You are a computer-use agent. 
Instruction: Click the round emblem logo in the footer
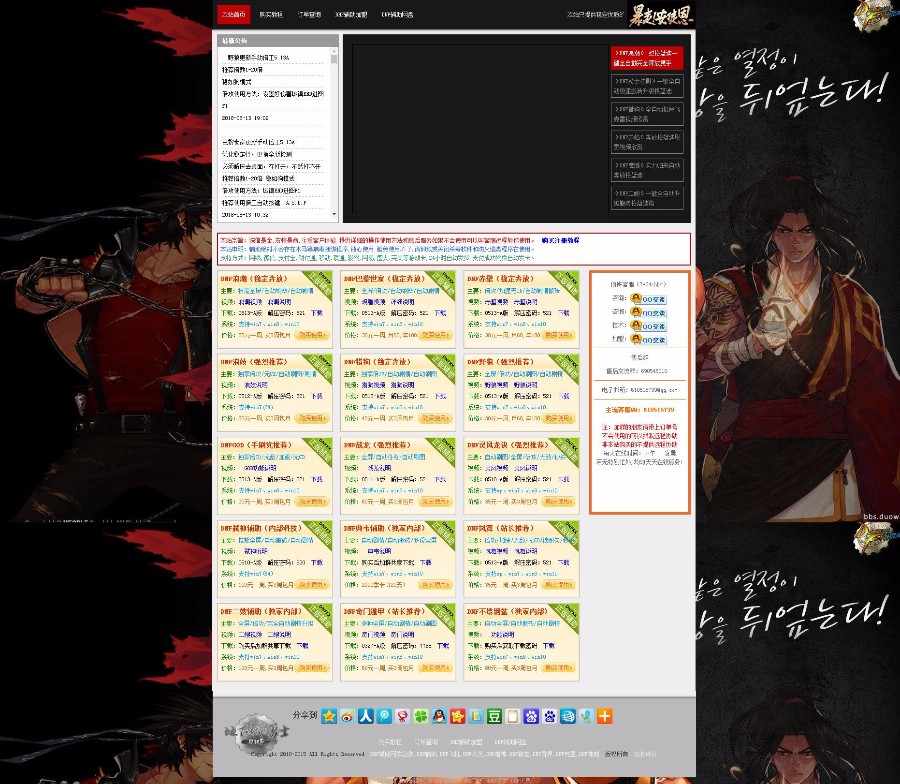(x=256, y=733)
